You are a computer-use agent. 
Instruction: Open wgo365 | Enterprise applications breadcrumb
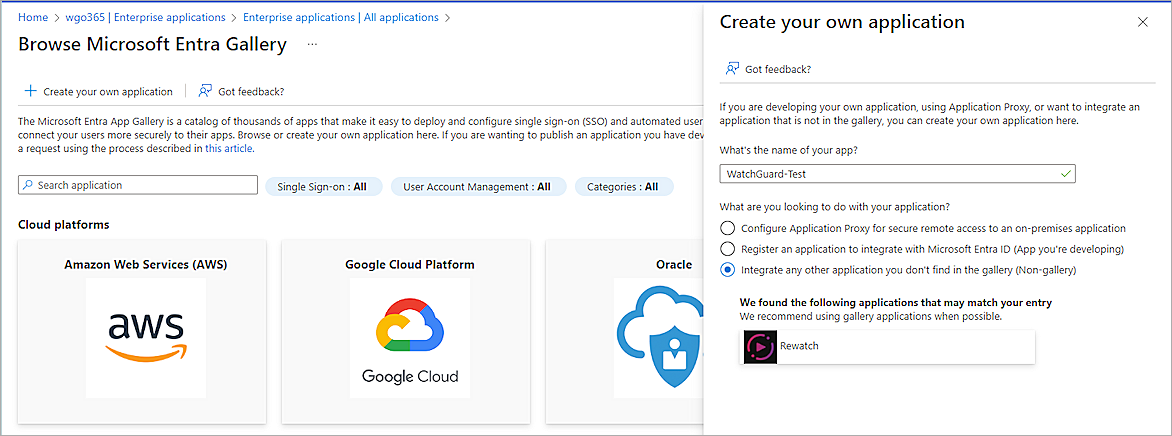click(x=146, y=16)
